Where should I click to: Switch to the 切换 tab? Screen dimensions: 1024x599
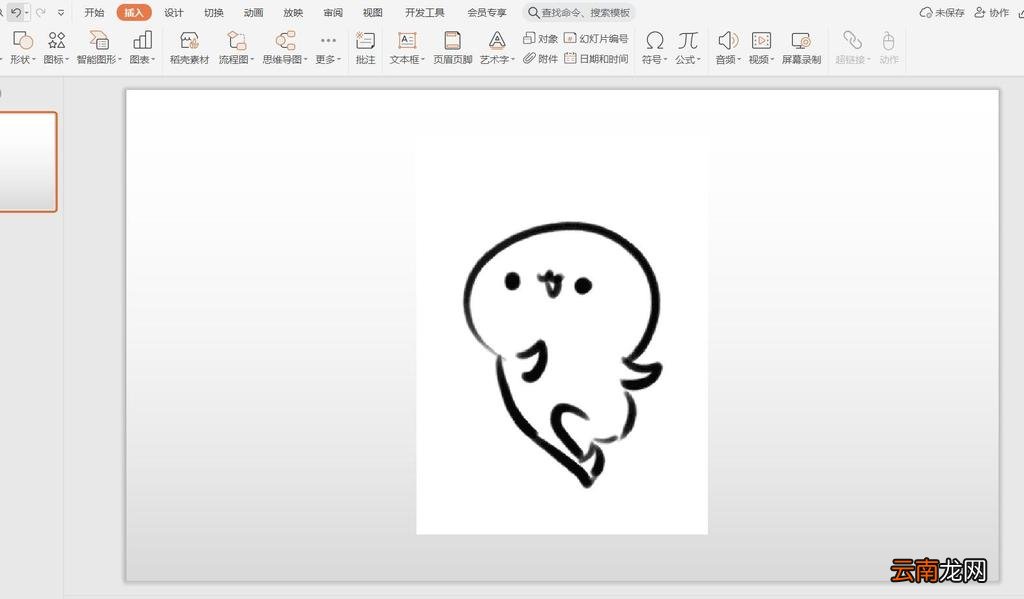(214, 12)
